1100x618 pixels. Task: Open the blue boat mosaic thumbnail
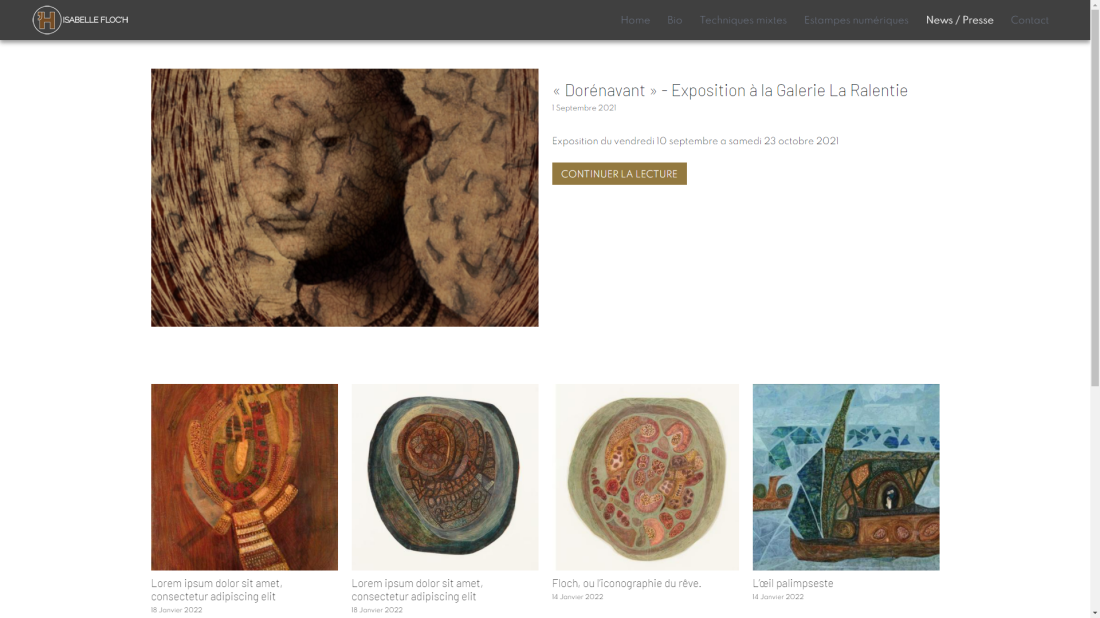coord(846,477)
